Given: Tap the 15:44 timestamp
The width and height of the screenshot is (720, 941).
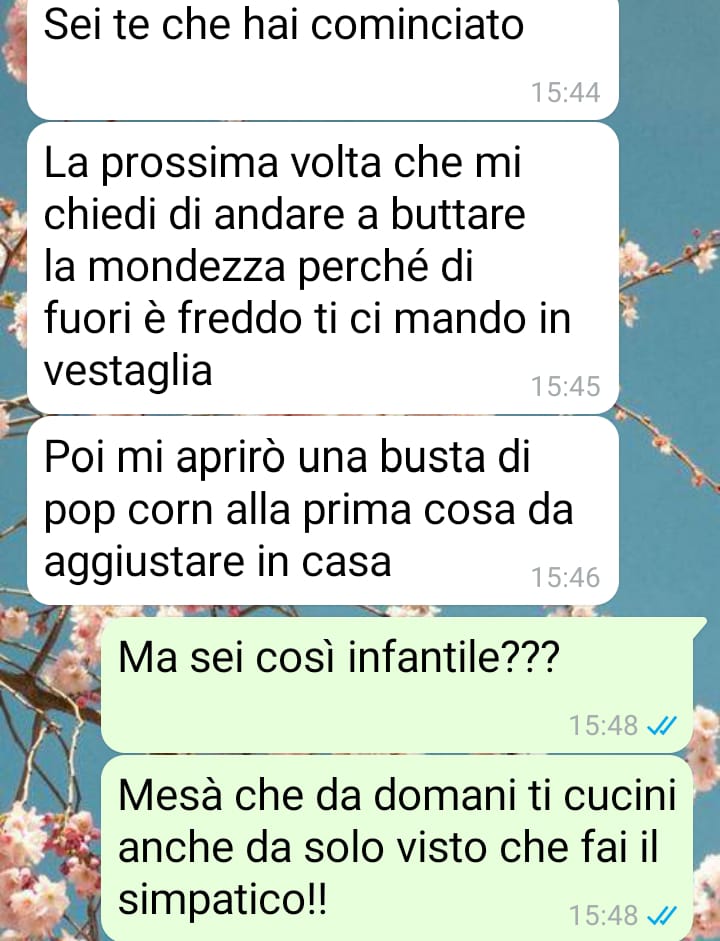Looking at the screenshot, I should [565, 92].
